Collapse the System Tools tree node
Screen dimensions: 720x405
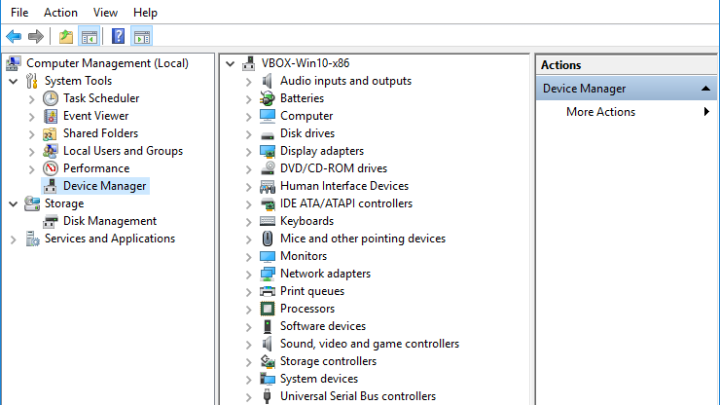(x=13, y=82)
